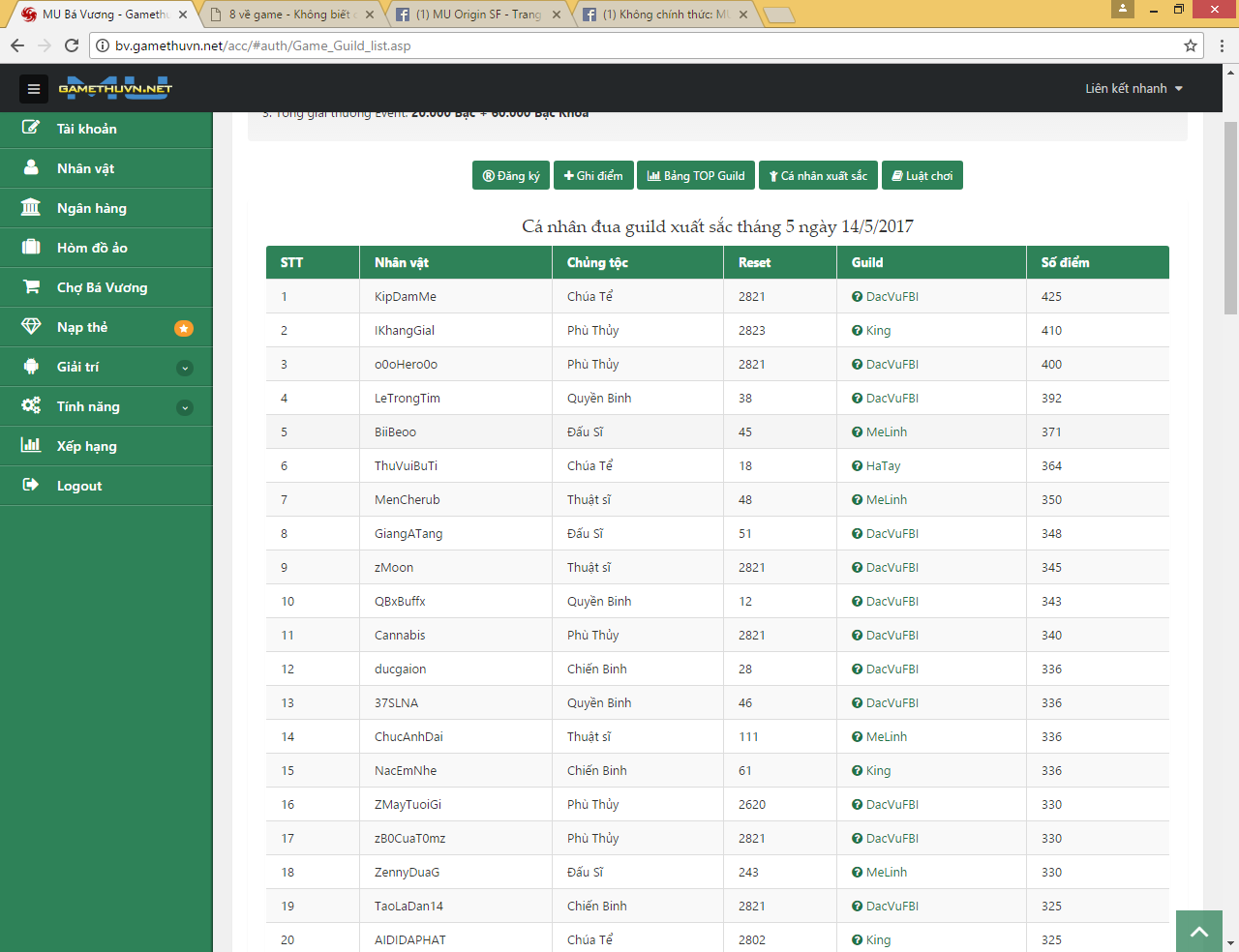This screenshot has width=1239, height=952.
Task: Select character name o0oHero0o
Action: coord(406,364)
